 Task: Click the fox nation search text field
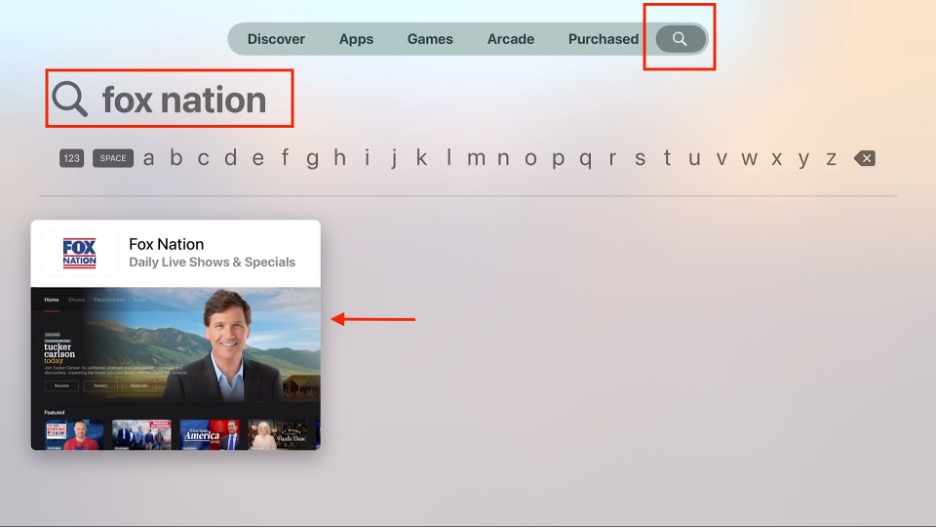(184, 99)
